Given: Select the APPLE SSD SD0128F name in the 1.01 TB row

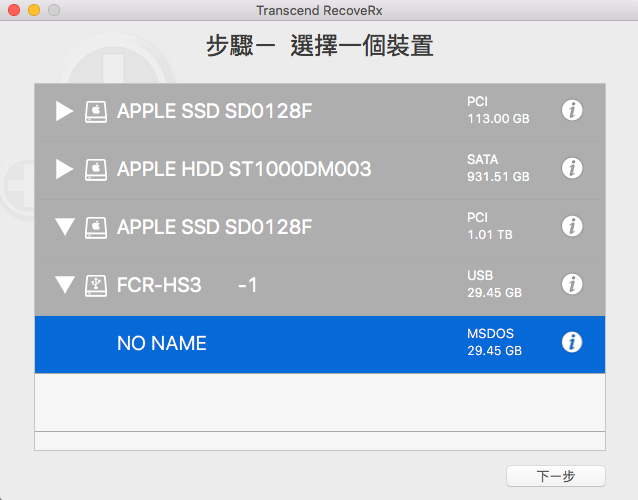Looking at the screenshot, I should point(214,227).
